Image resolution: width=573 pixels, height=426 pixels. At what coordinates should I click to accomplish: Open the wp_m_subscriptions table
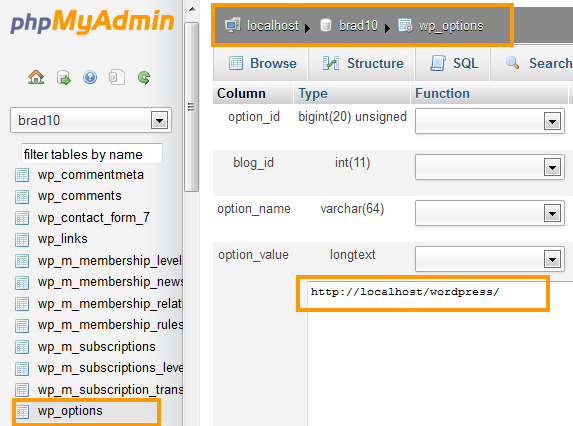tap(96, 347)
